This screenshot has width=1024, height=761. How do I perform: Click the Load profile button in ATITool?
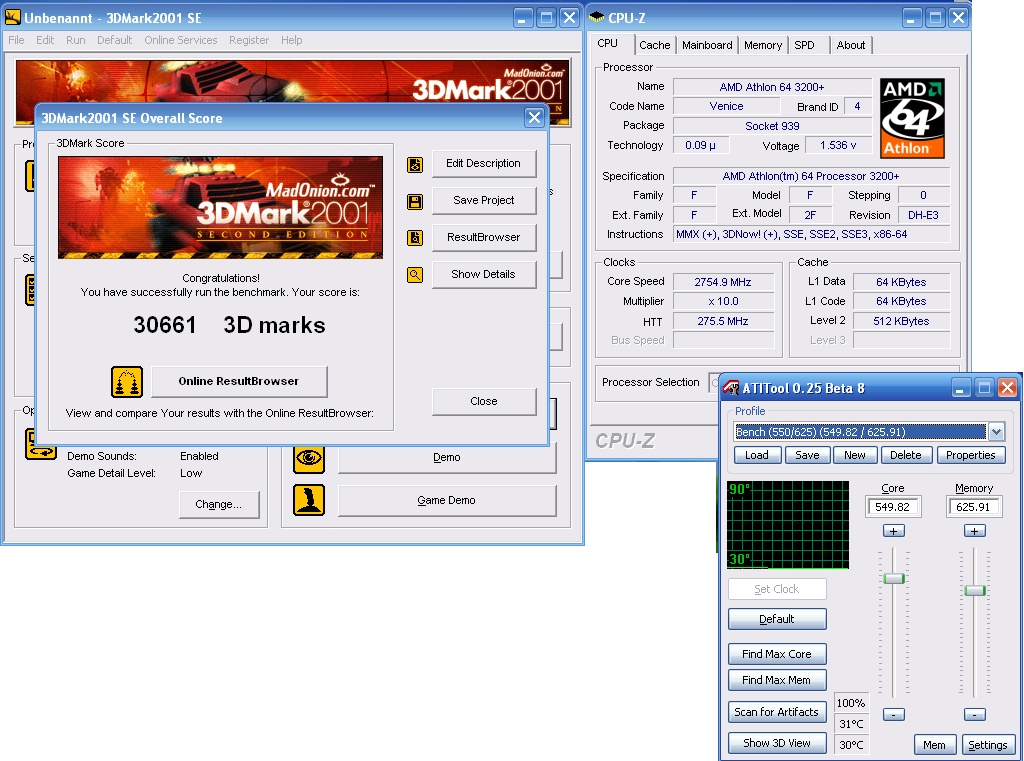[x=757, y=455]
